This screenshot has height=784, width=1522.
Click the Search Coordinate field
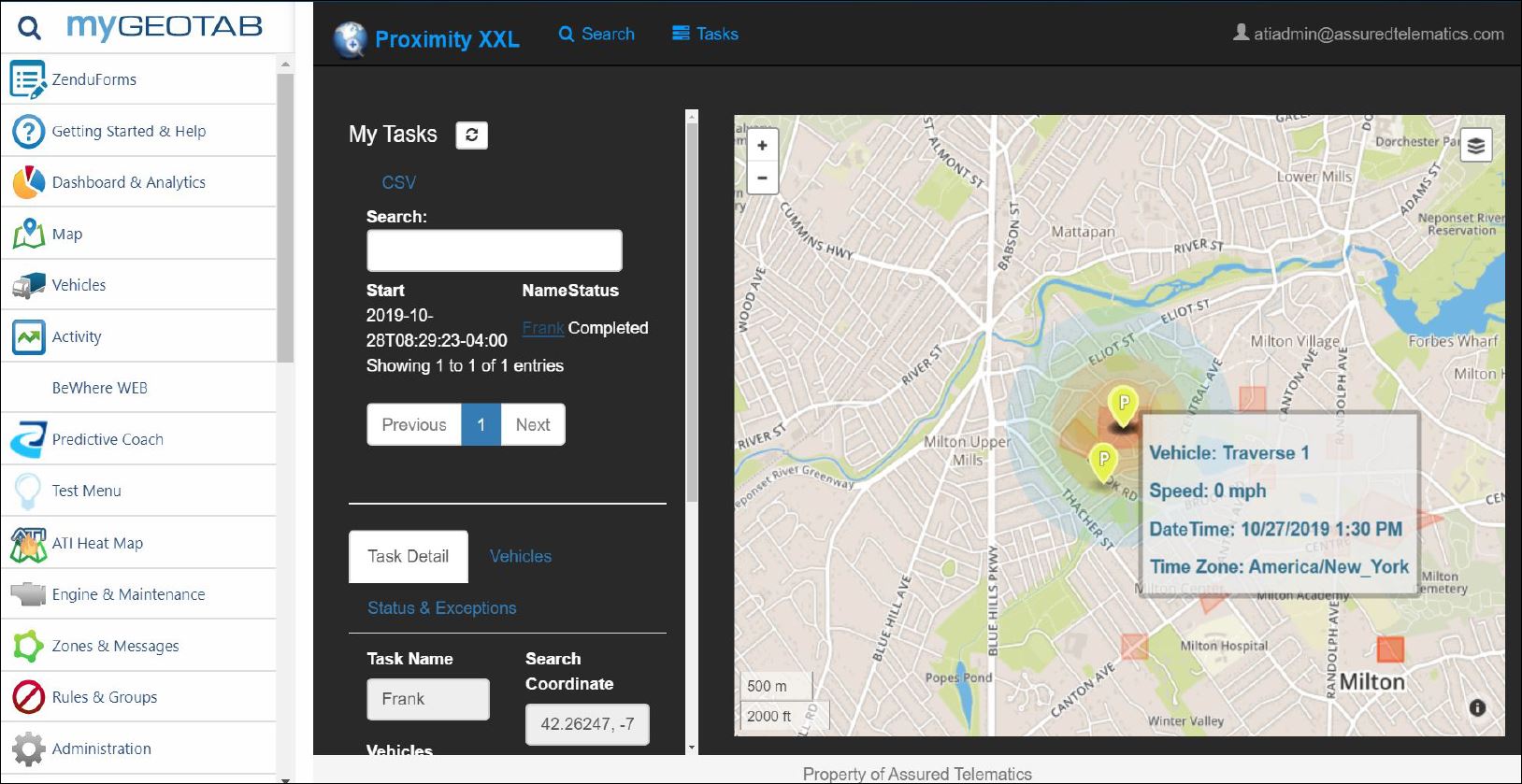coord(587,725)
